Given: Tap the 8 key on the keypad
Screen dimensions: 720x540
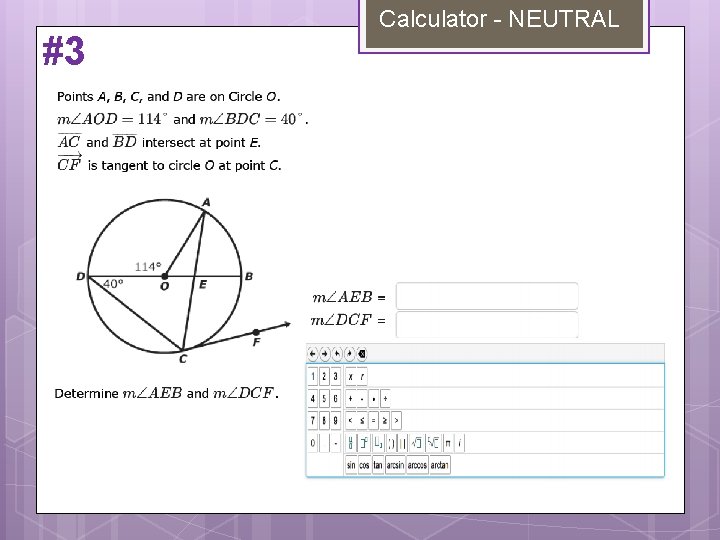Looking at the screenshot, I should (x=324, y=421).
